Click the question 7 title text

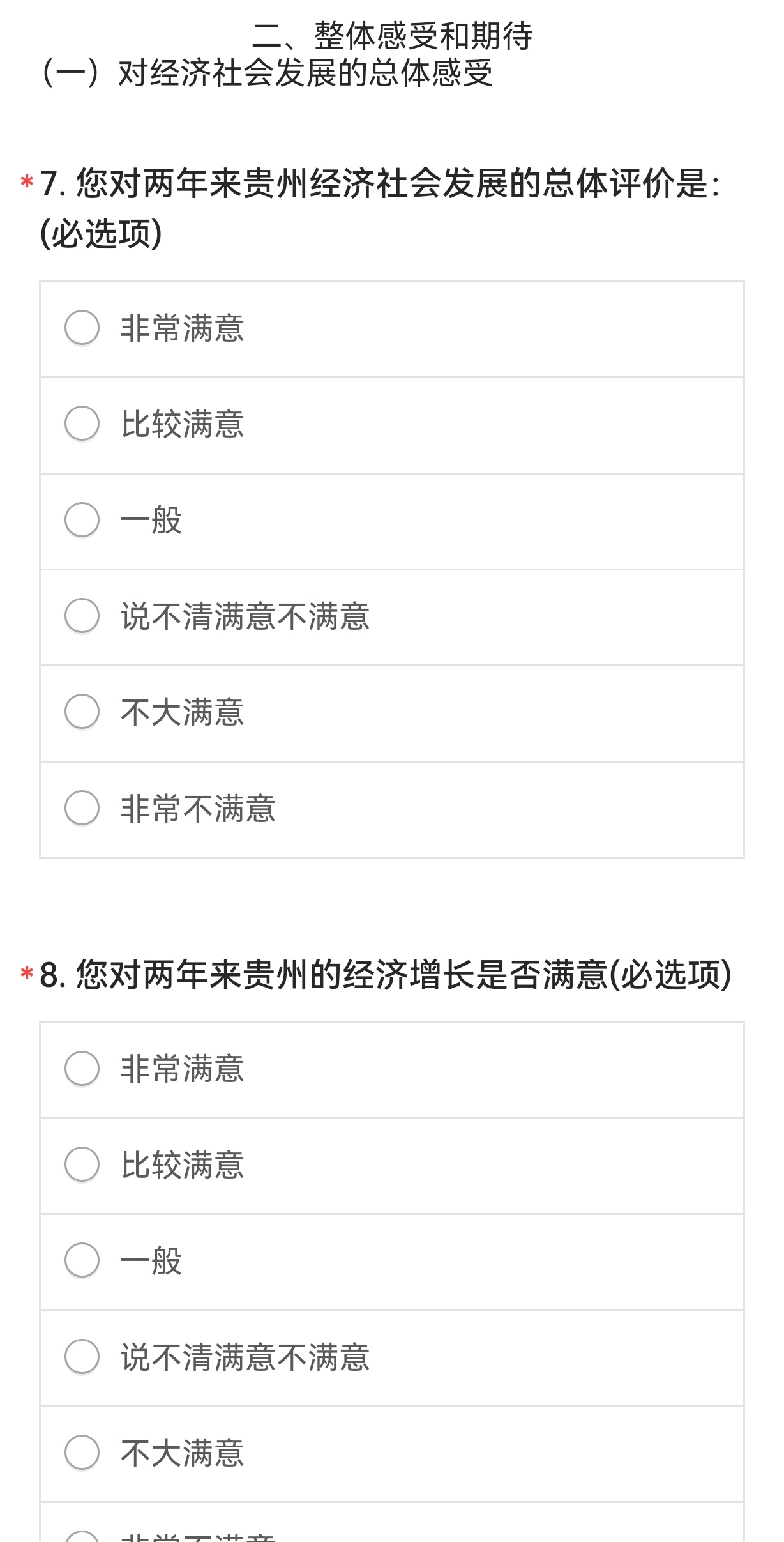click(x=379, y=184)
